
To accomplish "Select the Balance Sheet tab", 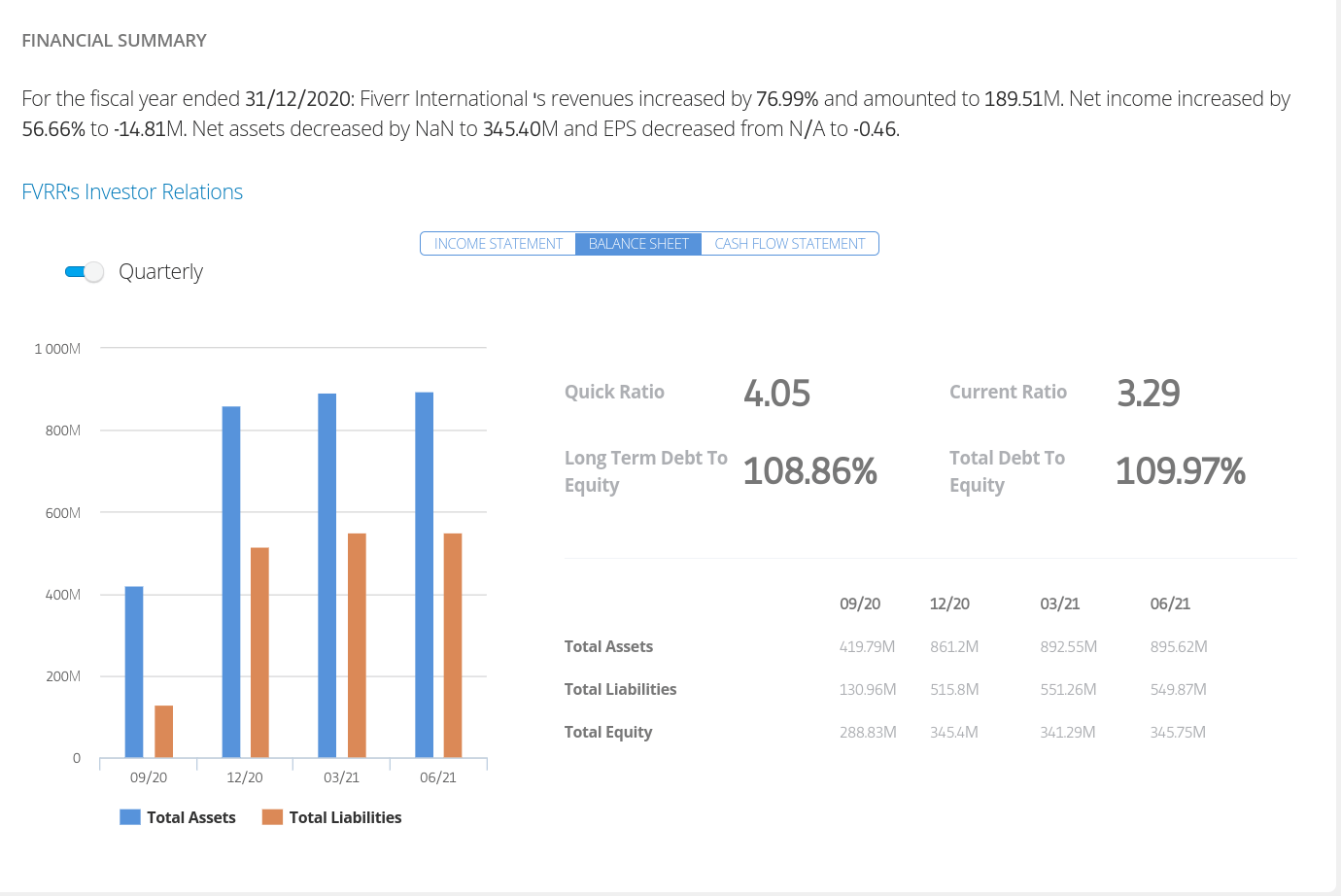I will 638,243.
